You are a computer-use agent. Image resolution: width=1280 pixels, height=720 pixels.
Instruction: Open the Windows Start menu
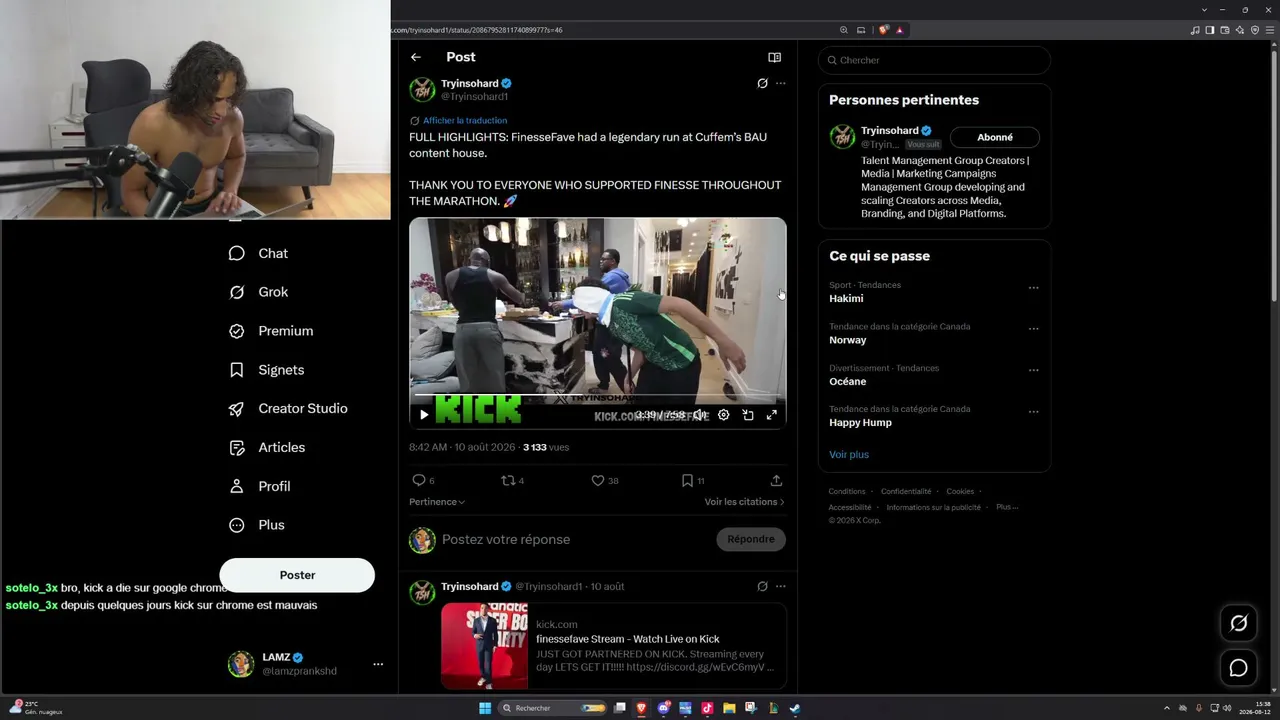(x=485, y=708)
